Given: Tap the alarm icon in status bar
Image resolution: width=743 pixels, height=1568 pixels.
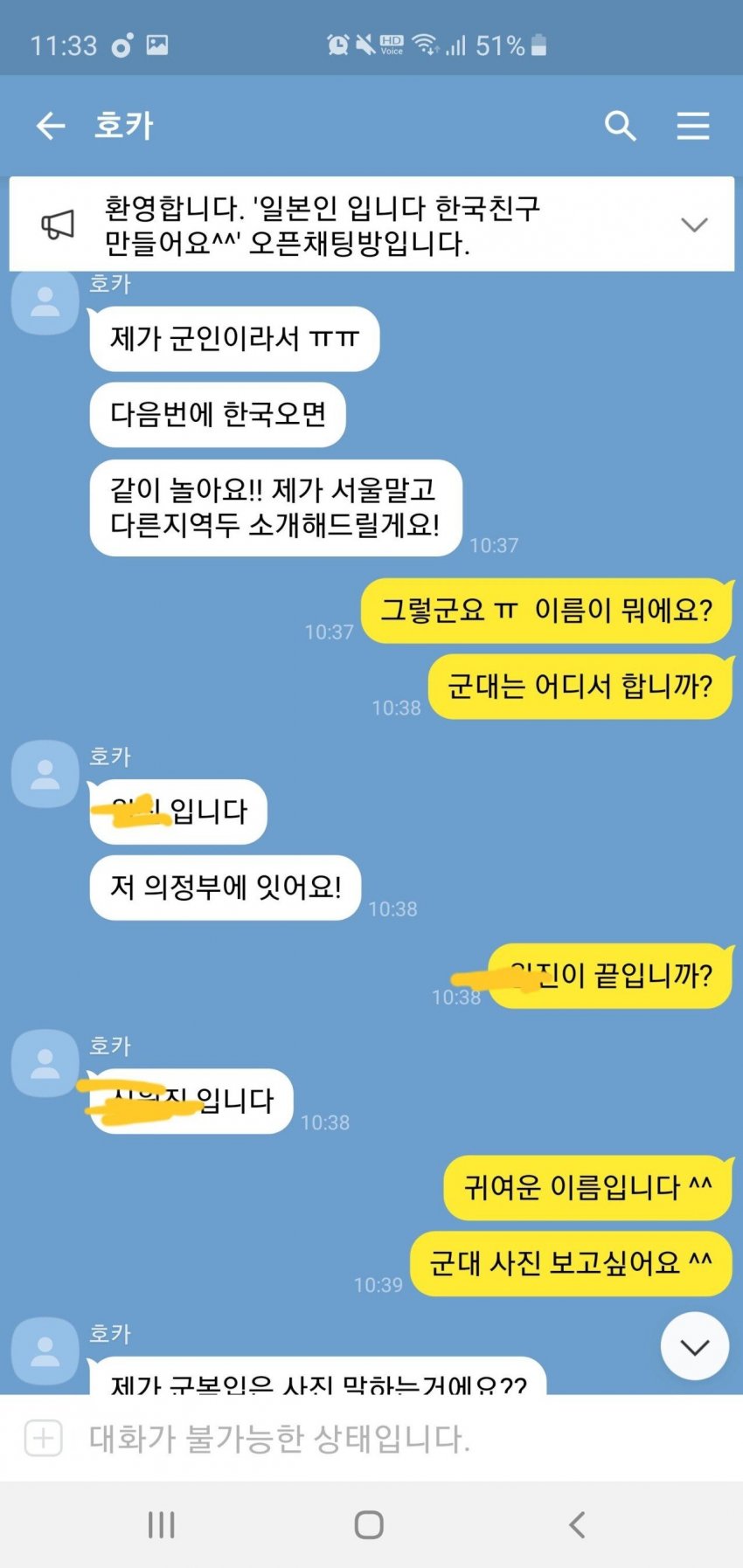Looking at the screenshot, I should pyautogui.click(x=337, y=45).
